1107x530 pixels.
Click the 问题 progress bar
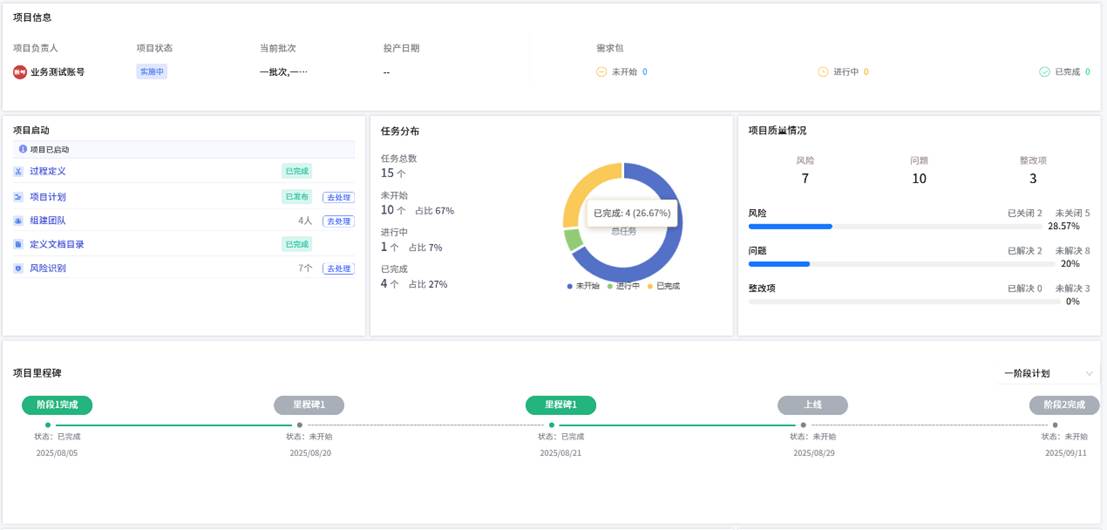(x=904, y=264)
